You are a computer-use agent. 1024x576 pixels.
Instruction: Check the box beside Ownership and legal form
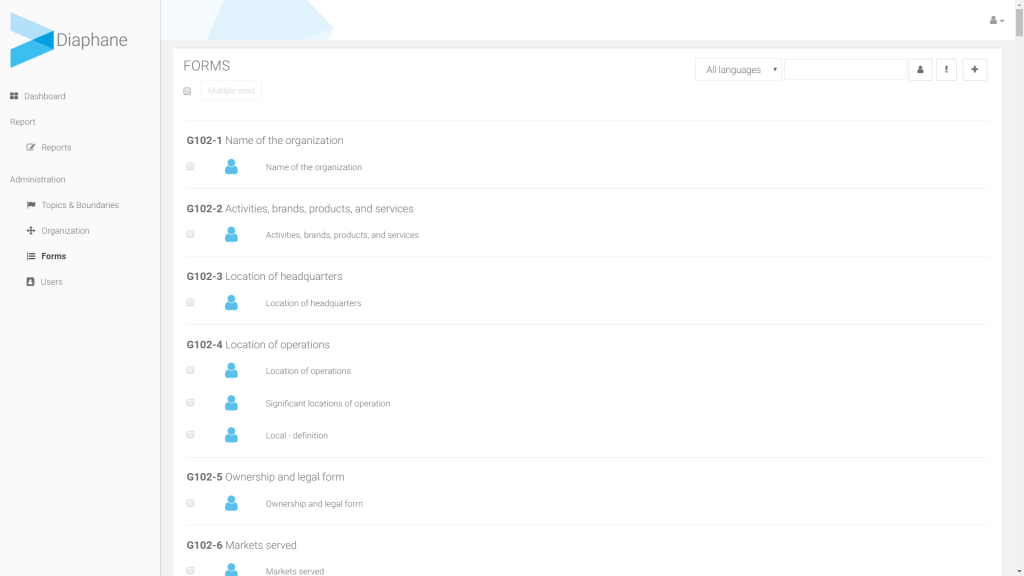(190, 503)
